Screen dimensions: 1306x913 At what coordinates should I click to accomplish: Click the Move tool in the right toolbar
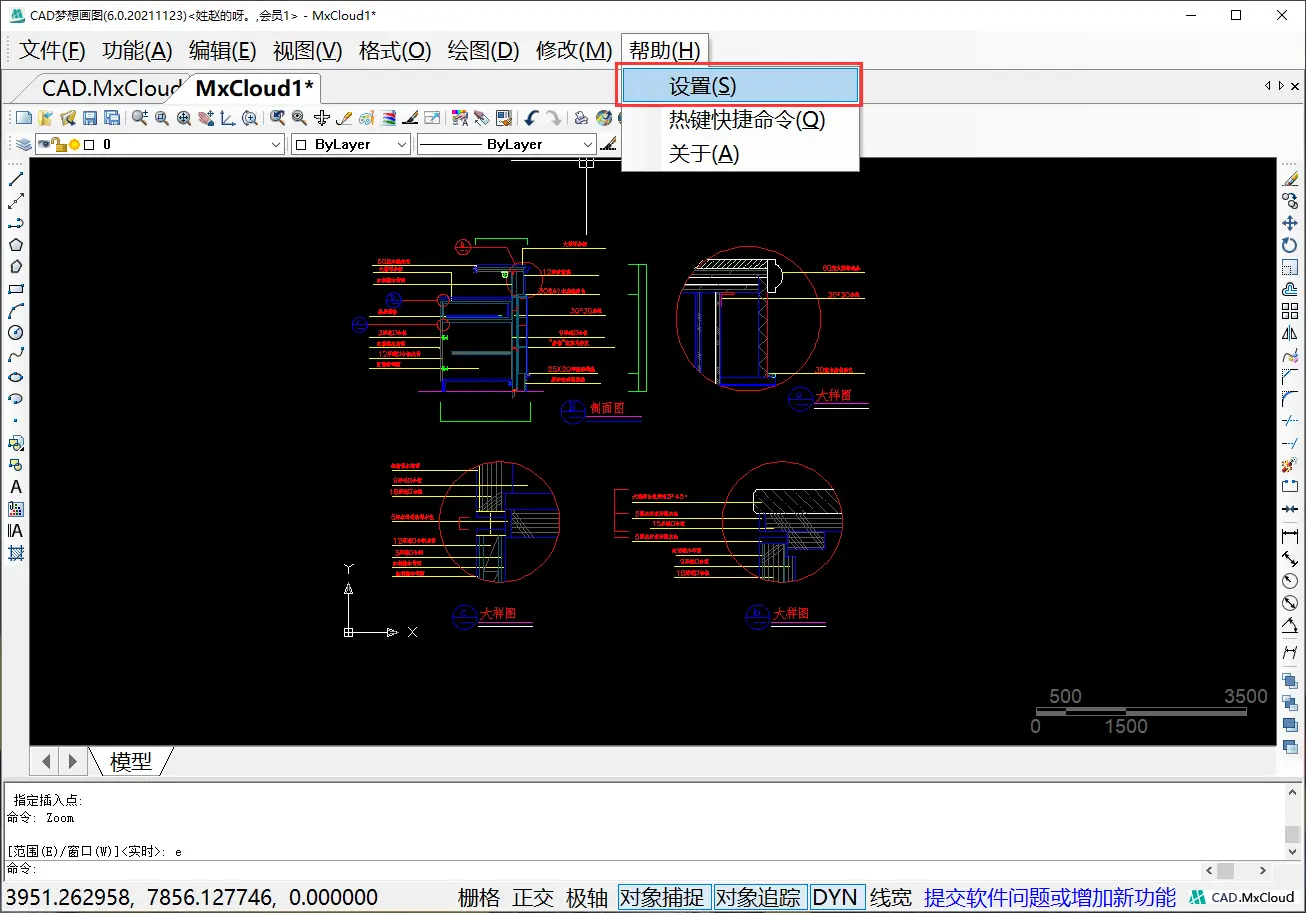pos(1290,221)
